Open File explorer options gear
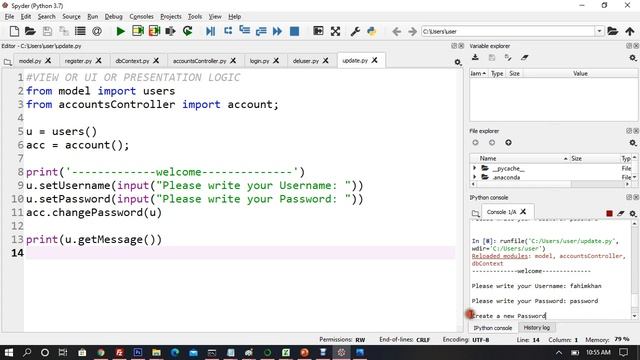Viewport: 640px width, 360px height. [633, 142]
